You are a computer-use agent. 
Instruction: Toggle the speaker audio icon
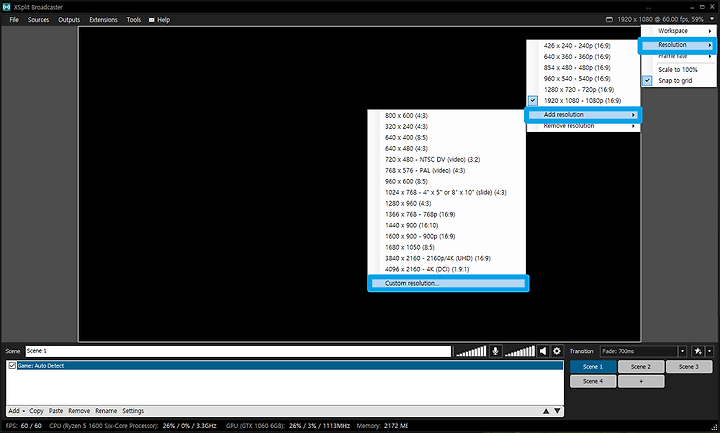click(543, 351)
